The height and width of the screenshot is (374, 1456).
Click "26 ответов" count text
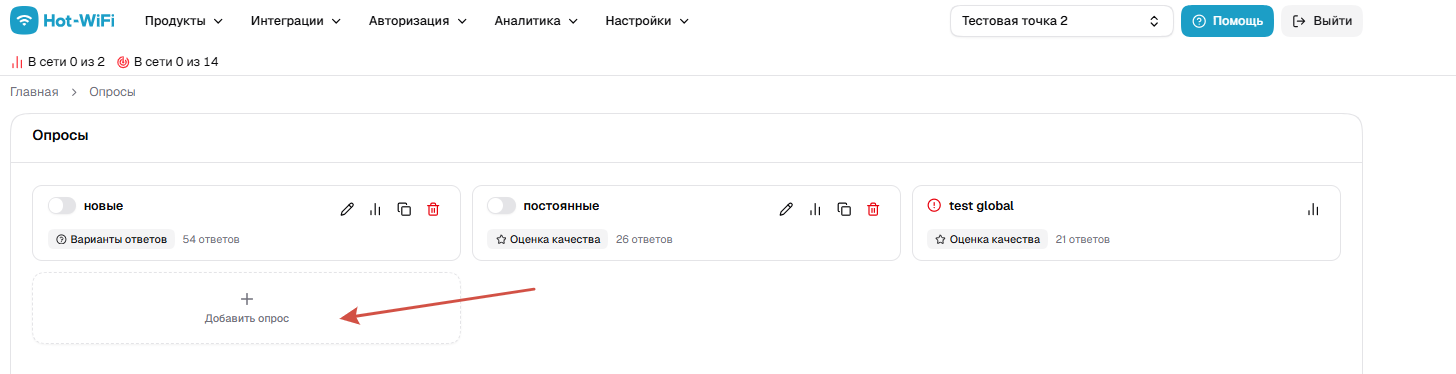(644, 240)
